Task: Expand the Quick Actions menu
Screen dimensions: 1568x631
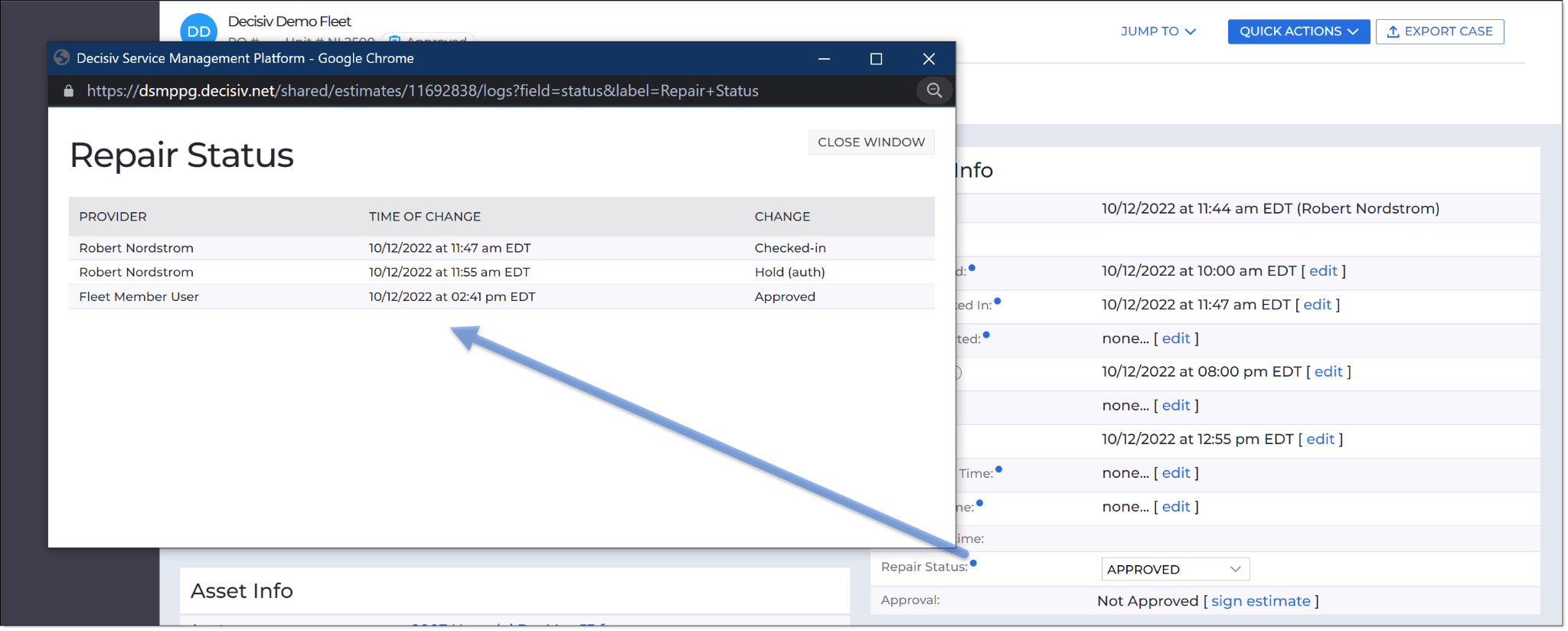Action: point(1298,31)
